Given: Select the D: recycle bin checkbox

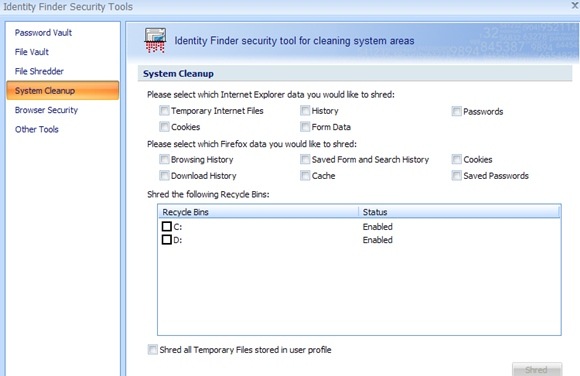Looking at the screenshot, I should pyautogui.click(x=167, y=240).
